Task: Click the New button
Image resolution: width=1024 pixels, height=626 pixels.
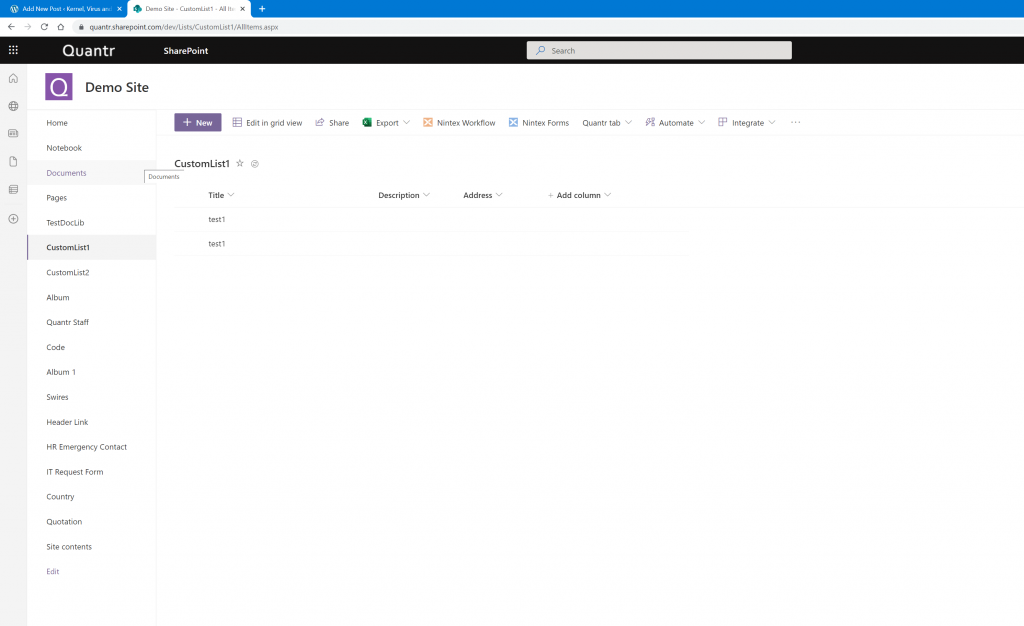Action: click(x=198, y=123)
